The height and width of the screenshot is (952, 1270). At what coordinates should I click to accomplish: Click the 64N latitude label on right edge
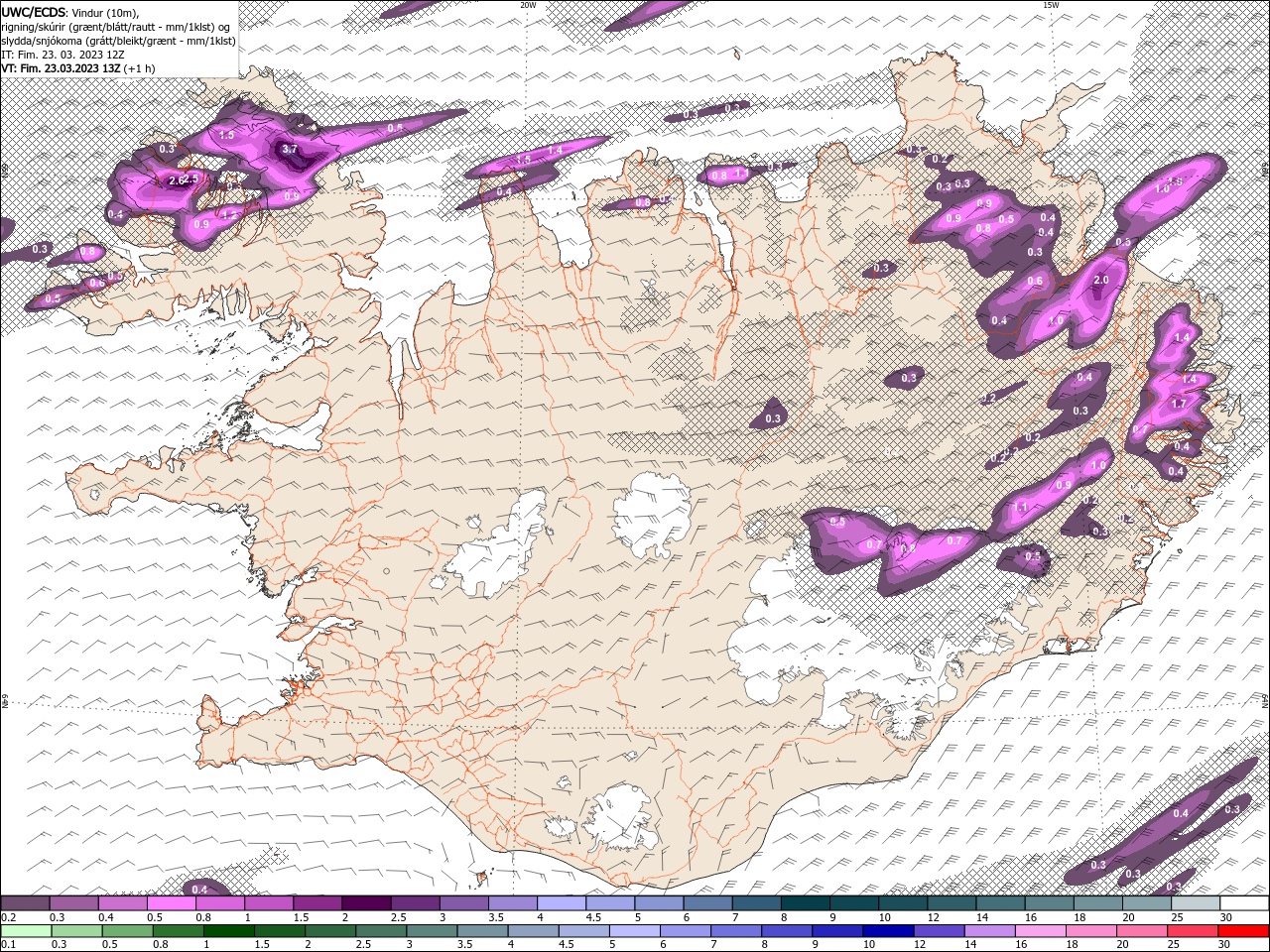tap(1265, 700)
